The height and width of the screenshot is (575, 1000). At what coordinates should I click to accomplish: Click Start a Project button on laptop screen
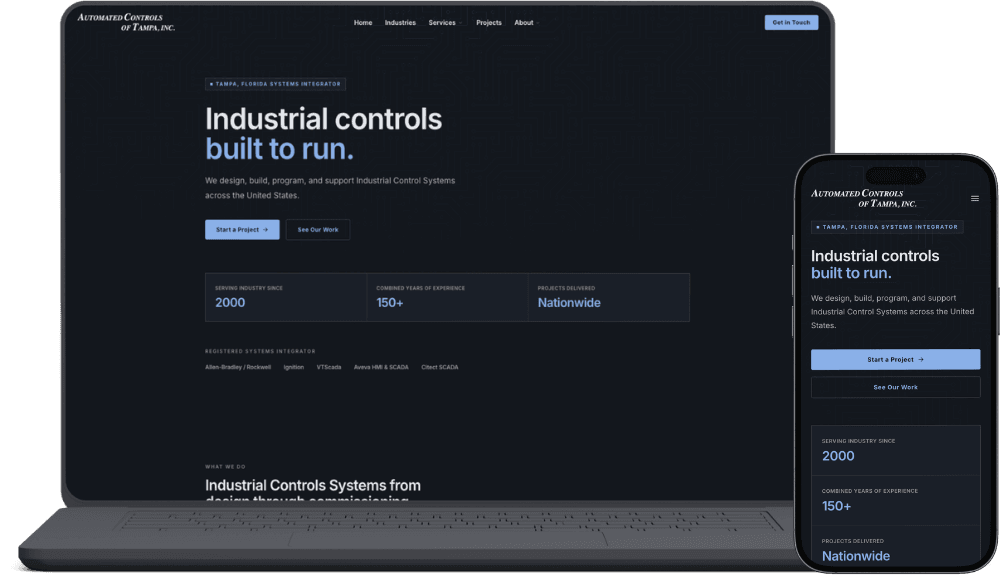pos(242,229)
